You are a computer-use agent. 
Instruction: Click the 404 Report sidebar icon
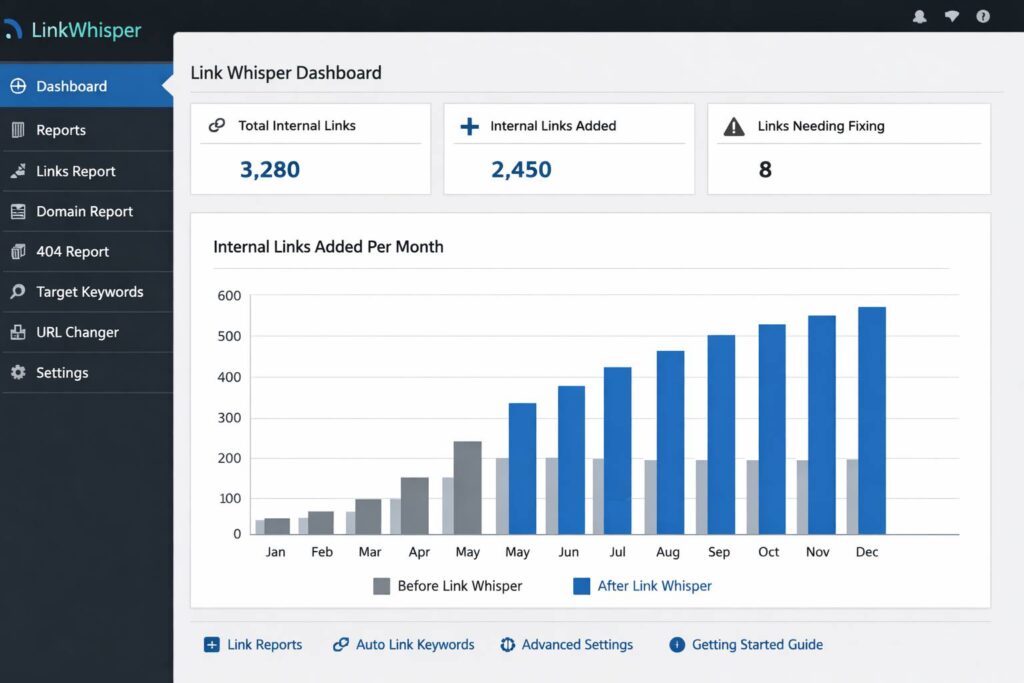(17, 252)
